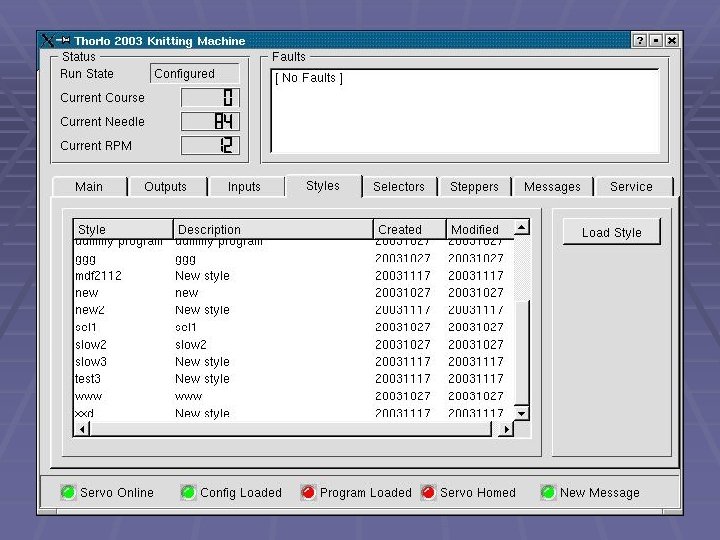Click the Servo Homed red indicator
Screen dimensions: 720x540
(428, 493)
